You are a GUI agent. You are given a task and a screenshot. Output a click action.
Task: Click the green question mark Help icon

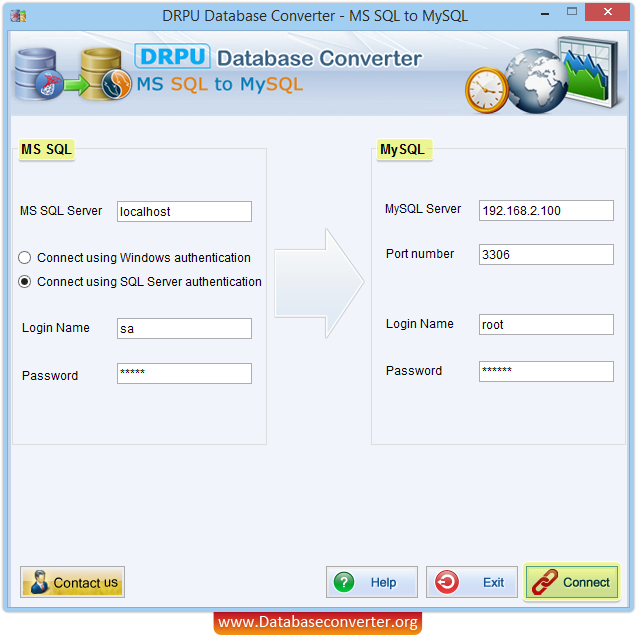(344, 582)
